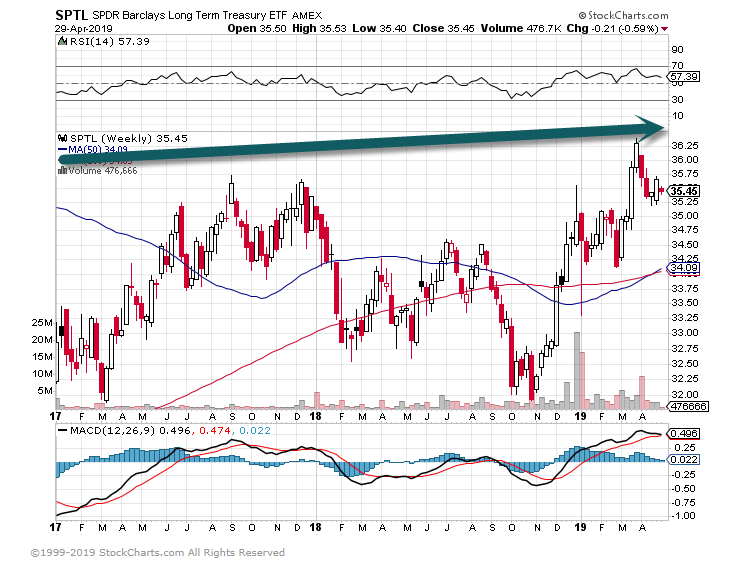The height and width of the screenshot is (568, 734).
Task: Click the red 0.474 MACD signal value
Action: tap(216, 430)
